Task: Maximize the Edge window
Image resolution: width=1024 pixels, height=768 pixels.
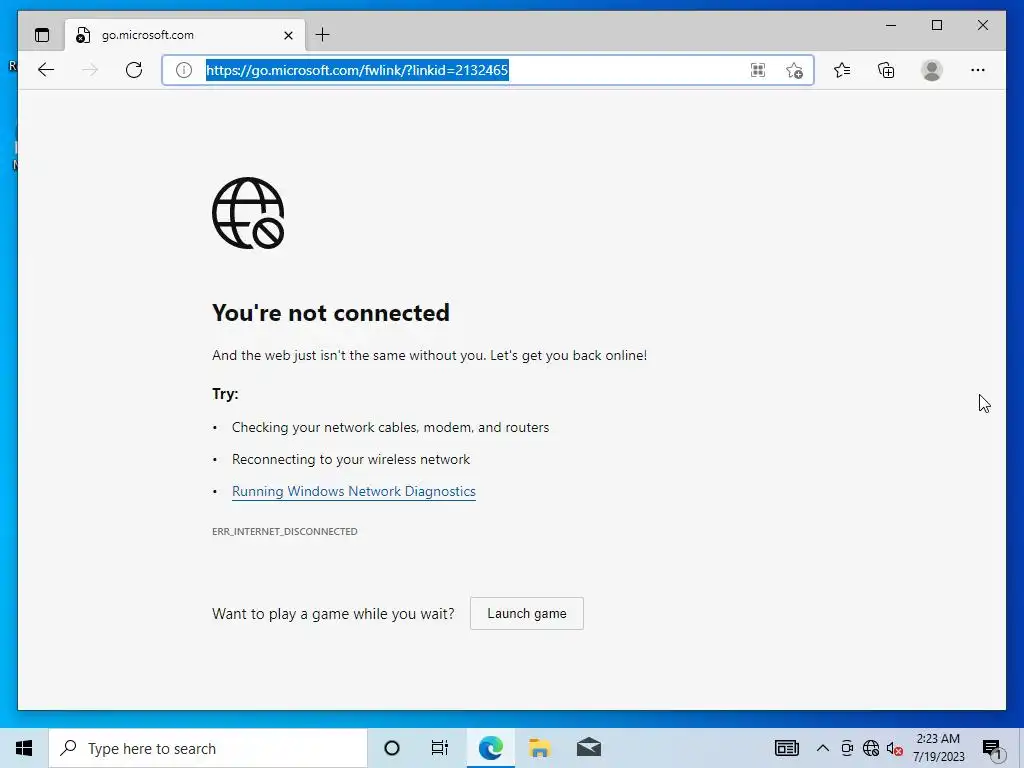Action: (x=936, y=25)
